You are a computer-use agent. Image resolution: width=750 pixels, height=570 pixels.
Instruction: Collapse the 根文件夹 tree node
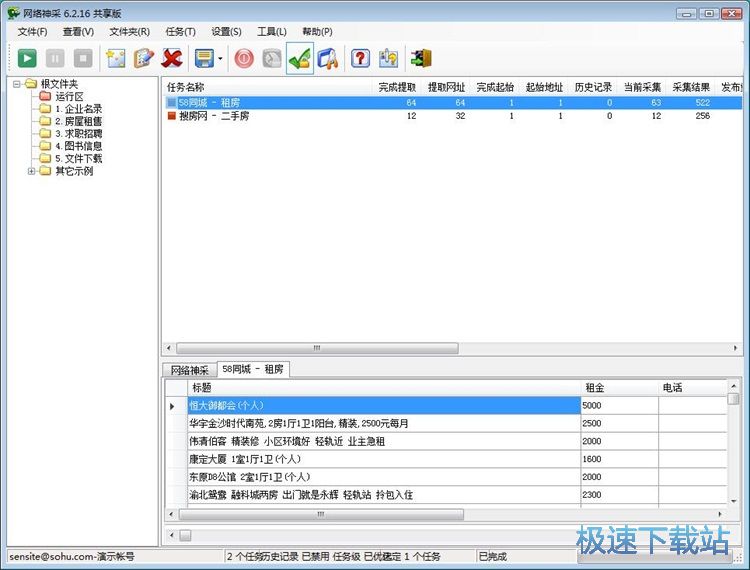(17, 84)
